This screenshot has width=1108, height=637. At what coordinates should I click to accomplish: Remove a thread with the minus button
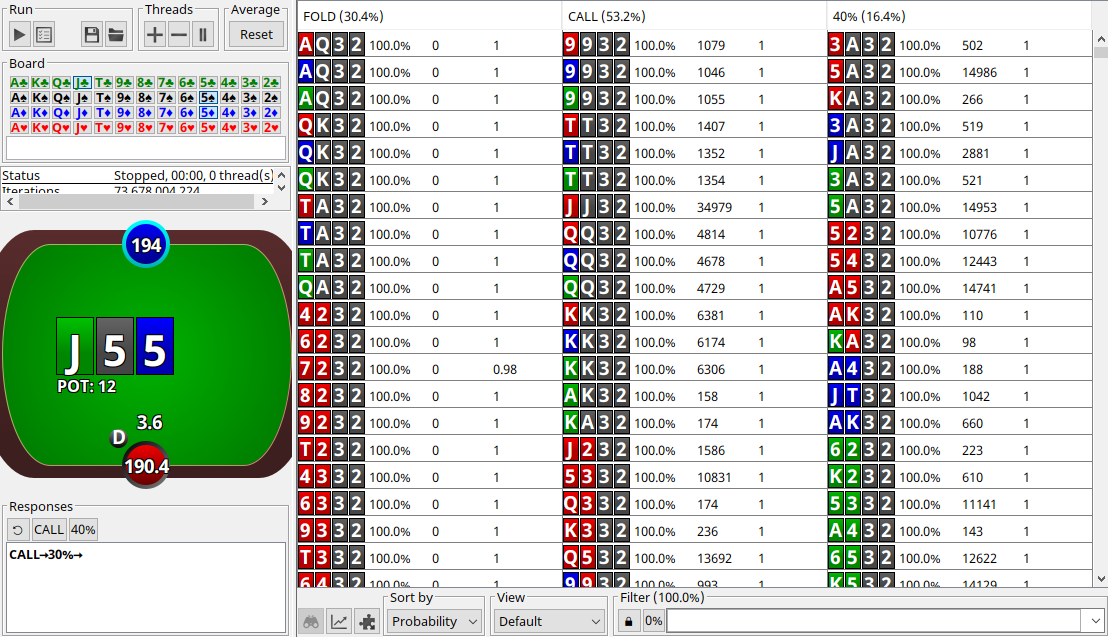[179, 35]
